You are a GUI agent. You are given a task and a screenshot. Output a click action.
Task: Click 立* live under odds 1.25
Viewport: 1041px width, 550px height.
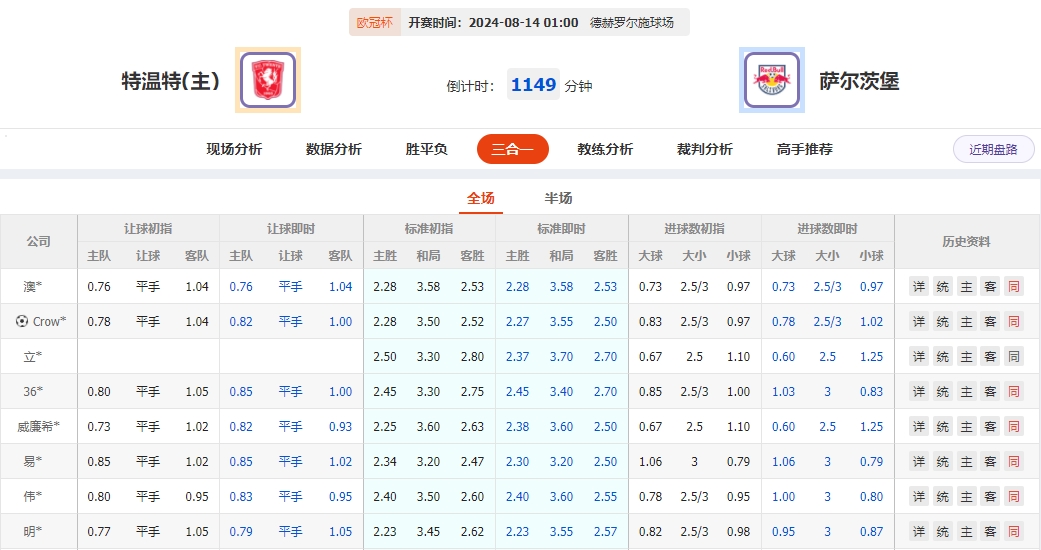click(x=871, y=357)
